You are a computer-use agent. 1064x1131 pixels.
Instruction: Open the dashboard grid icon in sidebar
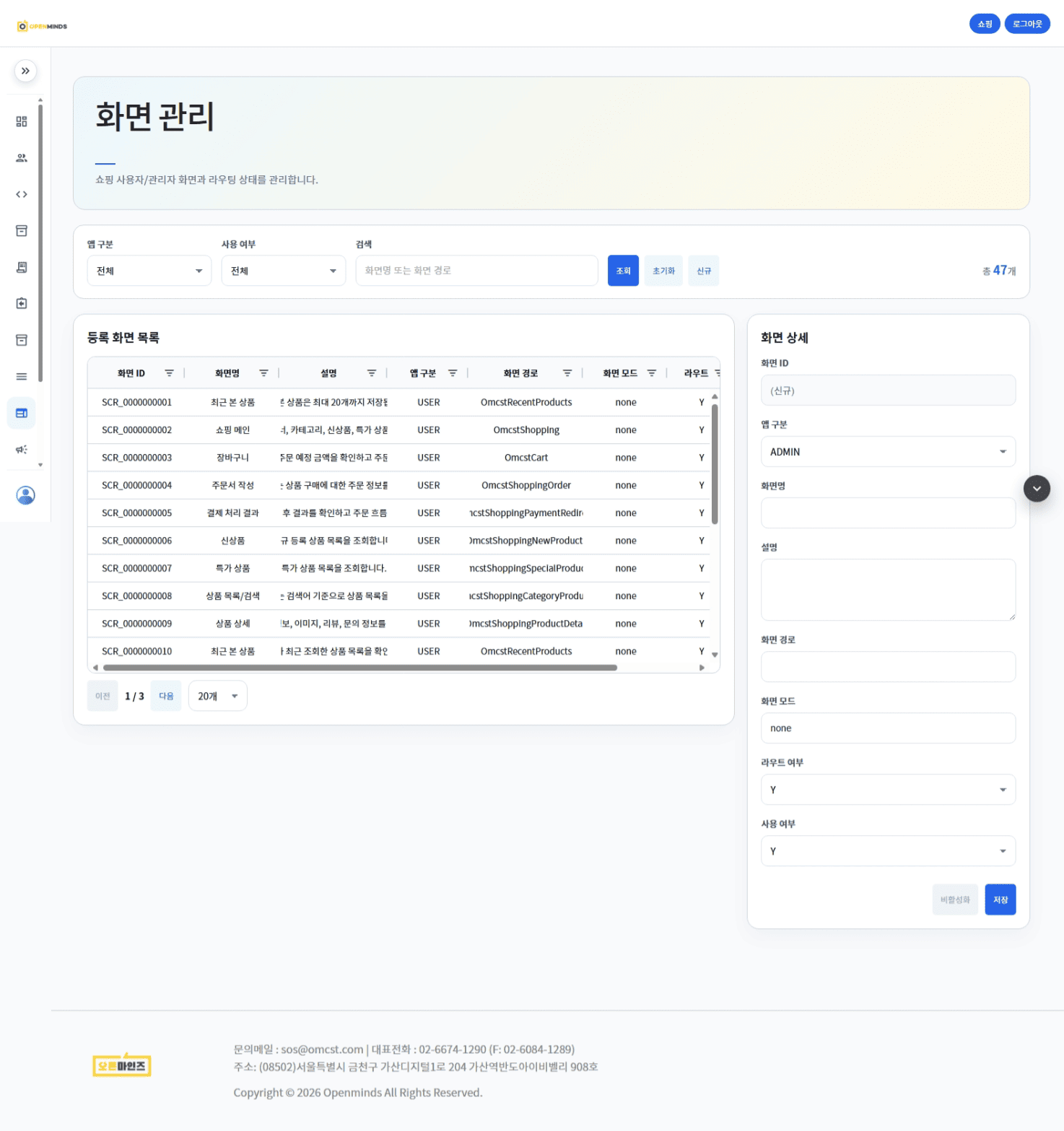point(22,121)
